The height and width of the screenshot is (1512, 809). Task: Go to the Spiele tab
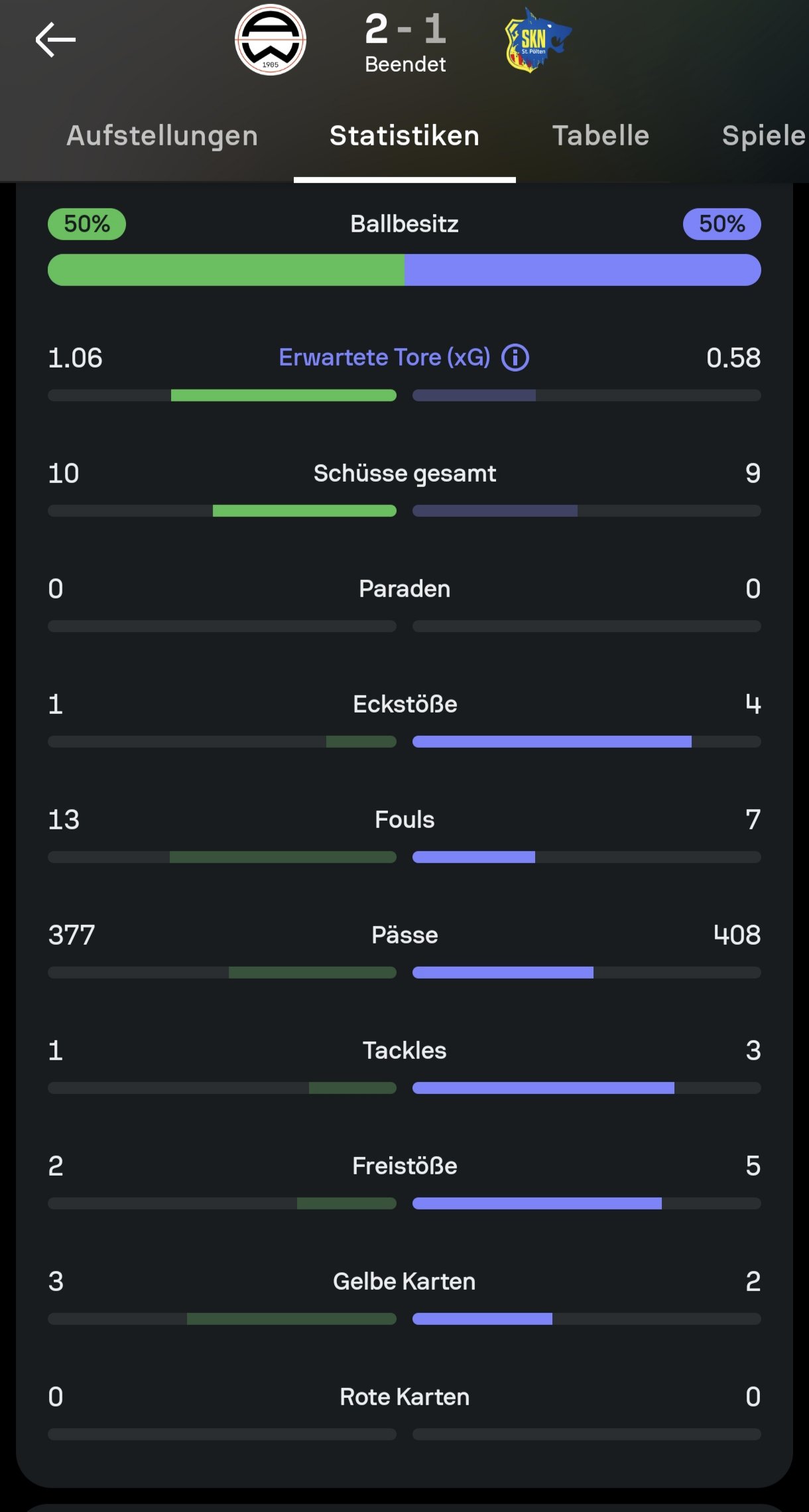763,136
